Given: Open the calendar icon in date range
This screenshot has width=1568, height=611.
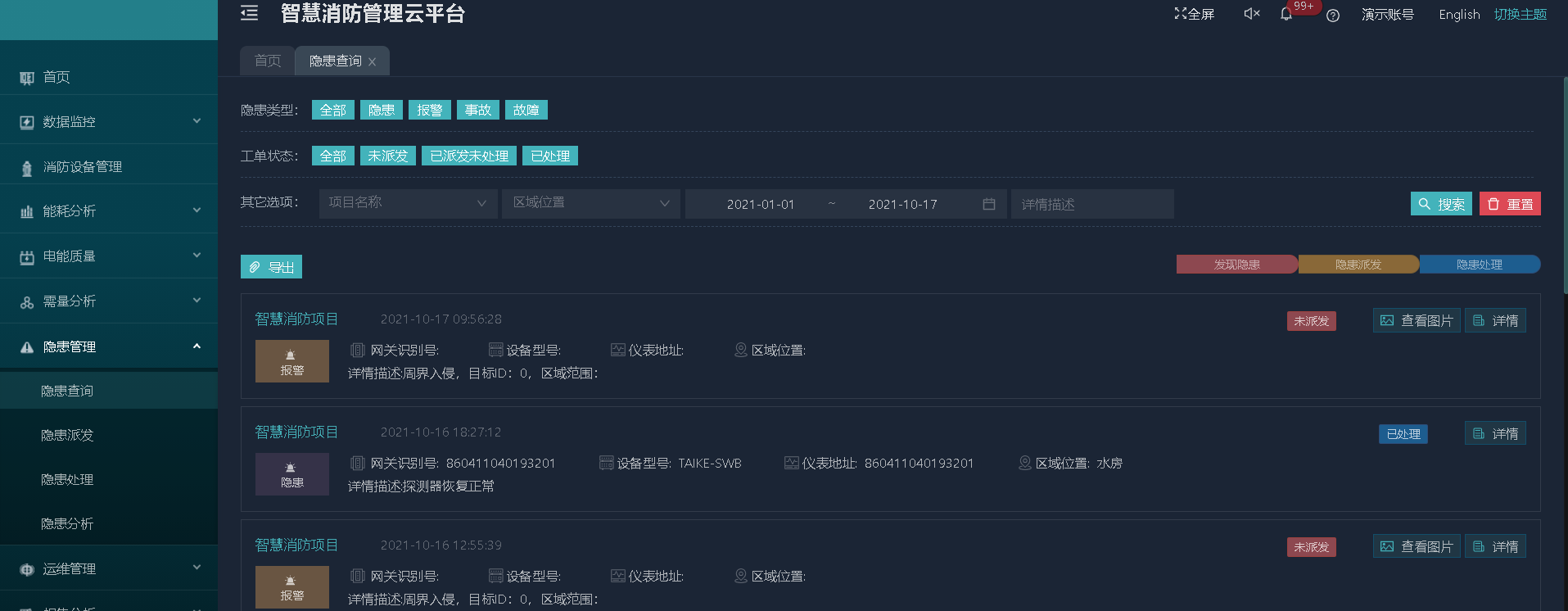Looking at the screenshot, I should (989, 204).
